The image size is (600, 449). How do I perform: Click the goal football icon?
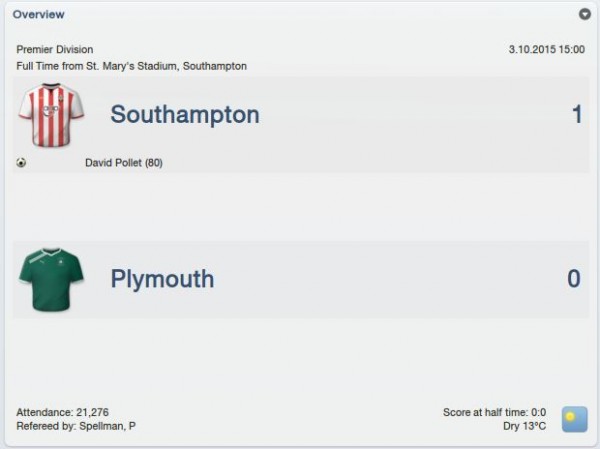[21, 163]
